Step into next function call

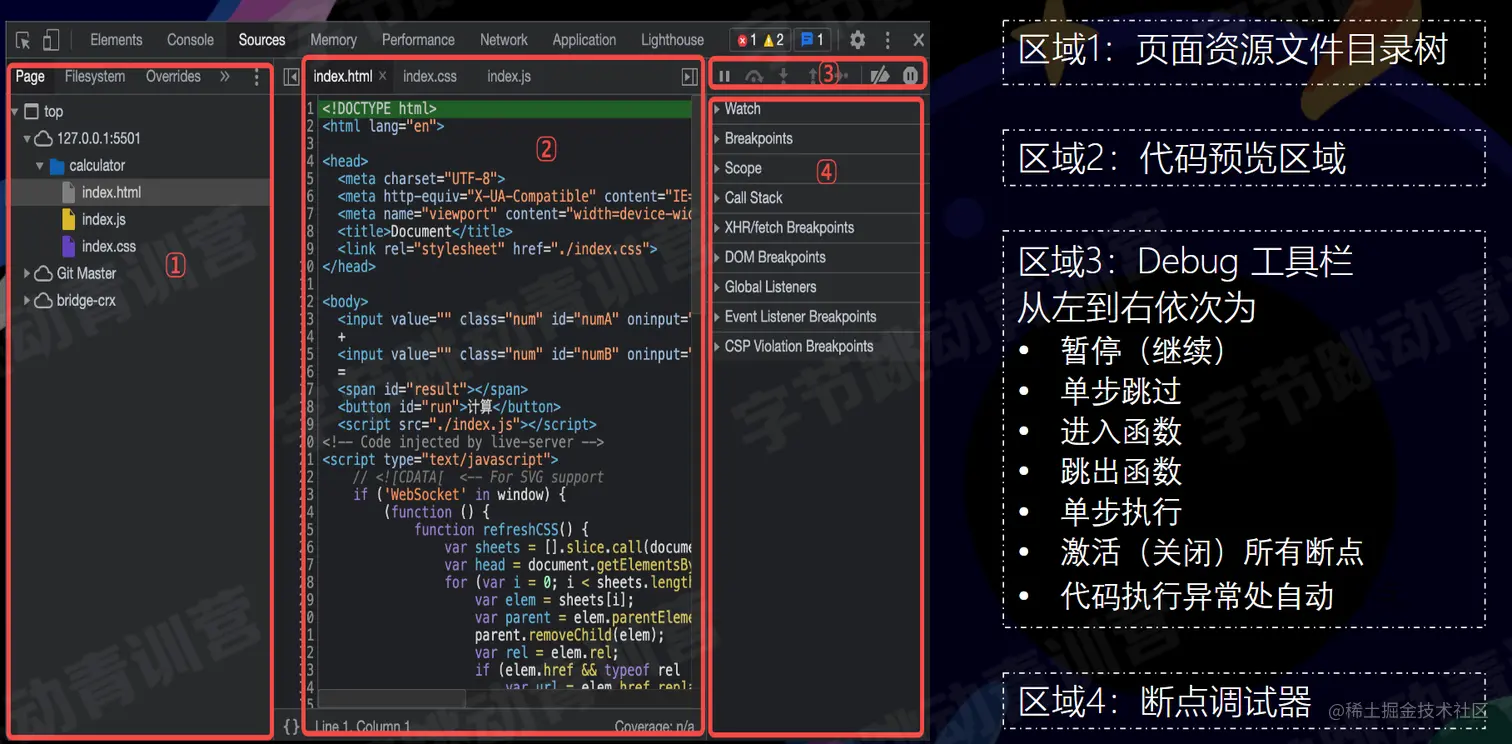[x=784, y=76]
